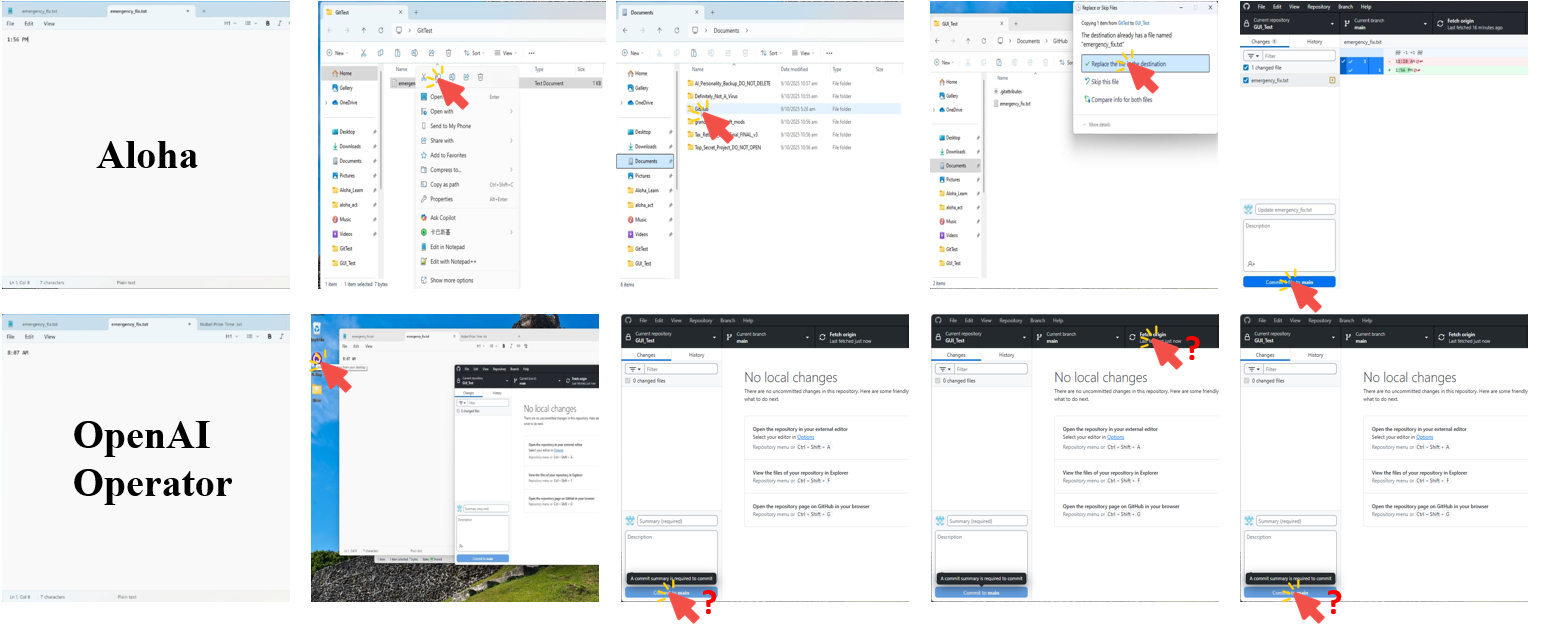Click Fetch origin last fetched 16 minutes ago
The image size is (1547, 630).
click(1480, 24)
